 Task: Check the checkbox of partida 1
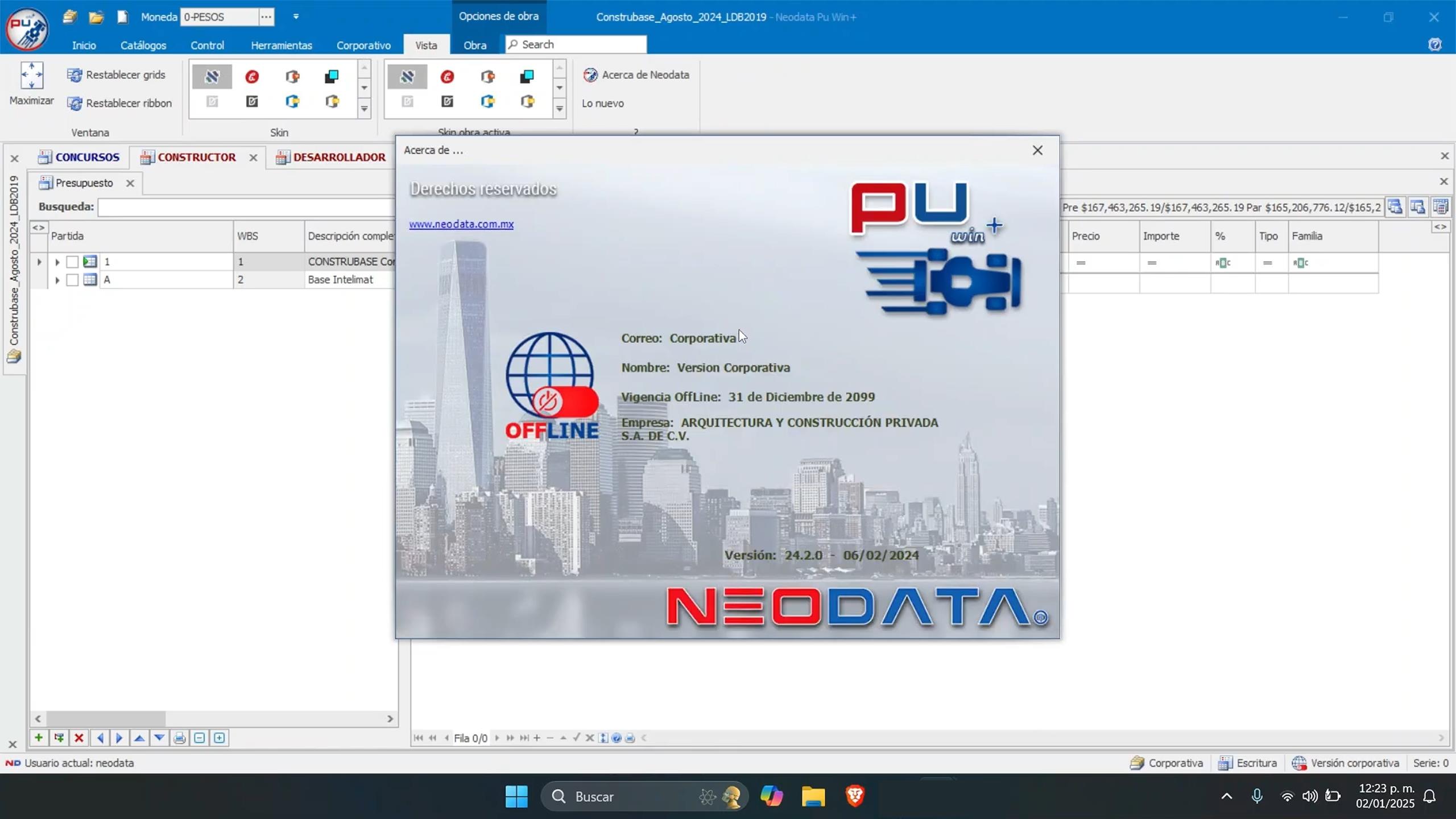pyautogui.click(x=72, y=262)
